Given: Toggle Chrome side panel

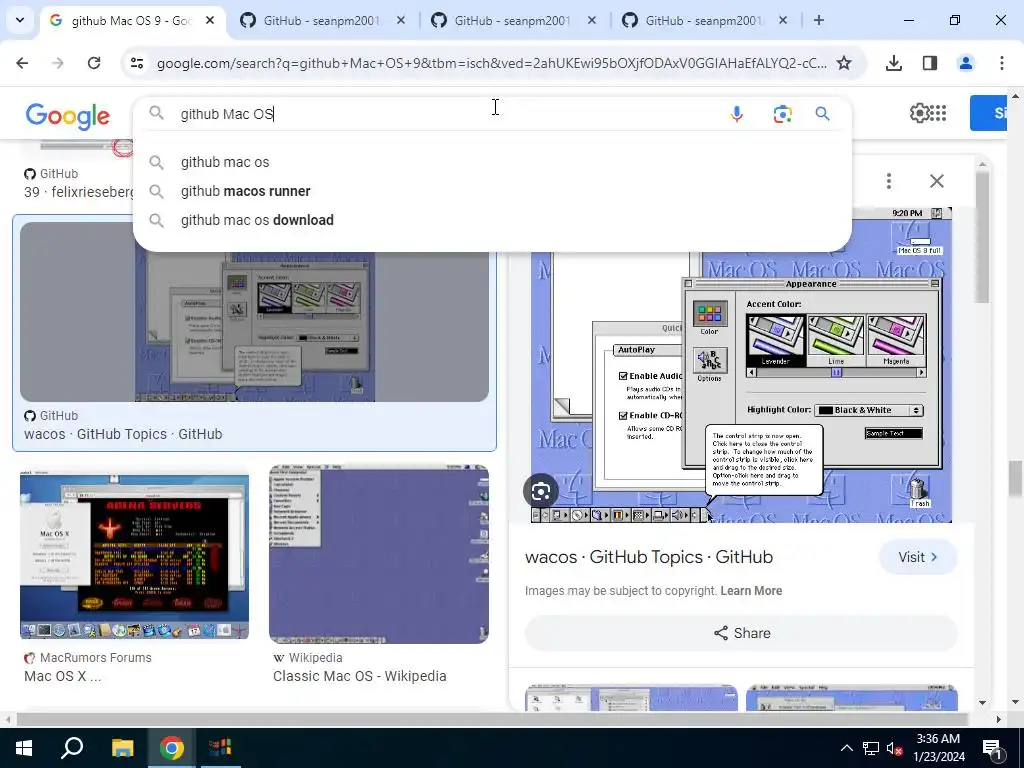Looking at the screenshot, I should point(930,63).
